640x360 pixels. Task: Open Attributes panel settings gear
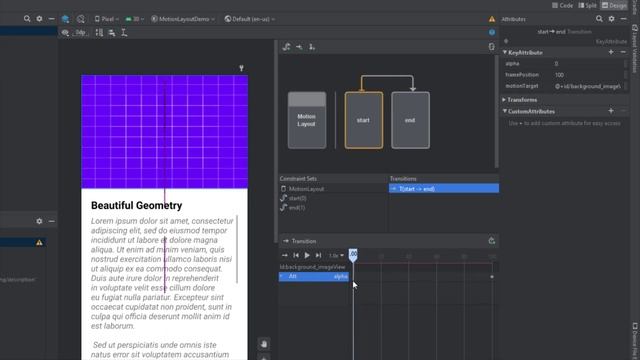pos(611,19)
